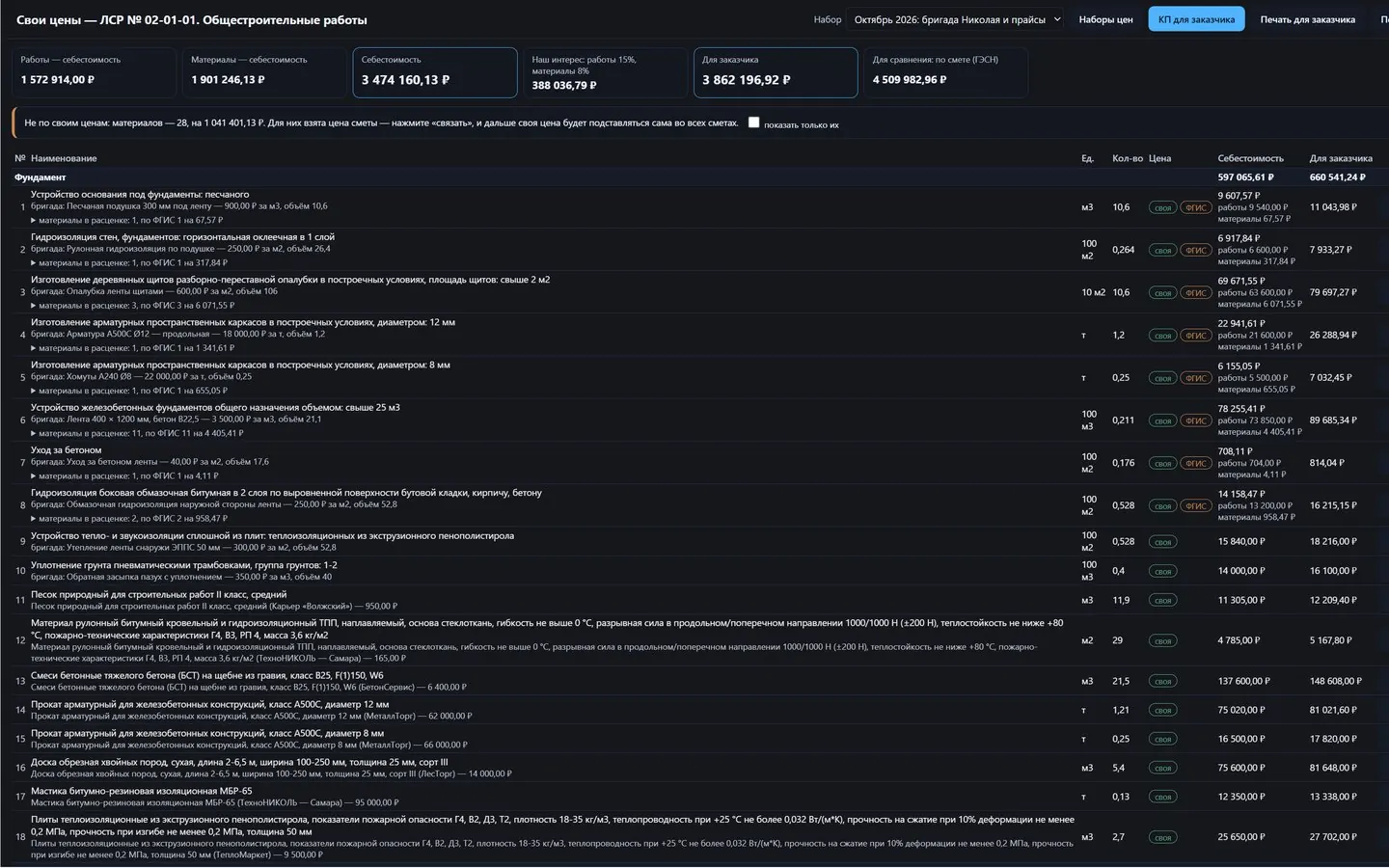Expand materials under «Гидроизоляция боковая обмазочная битумная»
Screen dimensions: 1389x868
129,518
